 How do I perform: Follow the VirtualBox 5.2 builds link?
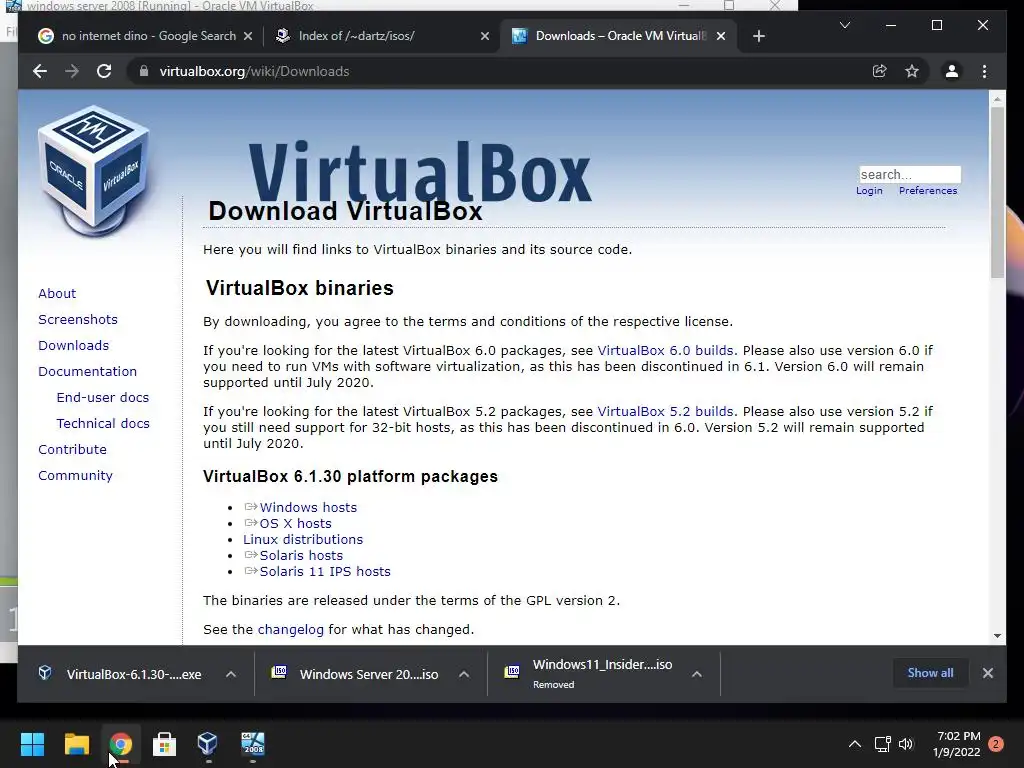(x=665, y=412)
